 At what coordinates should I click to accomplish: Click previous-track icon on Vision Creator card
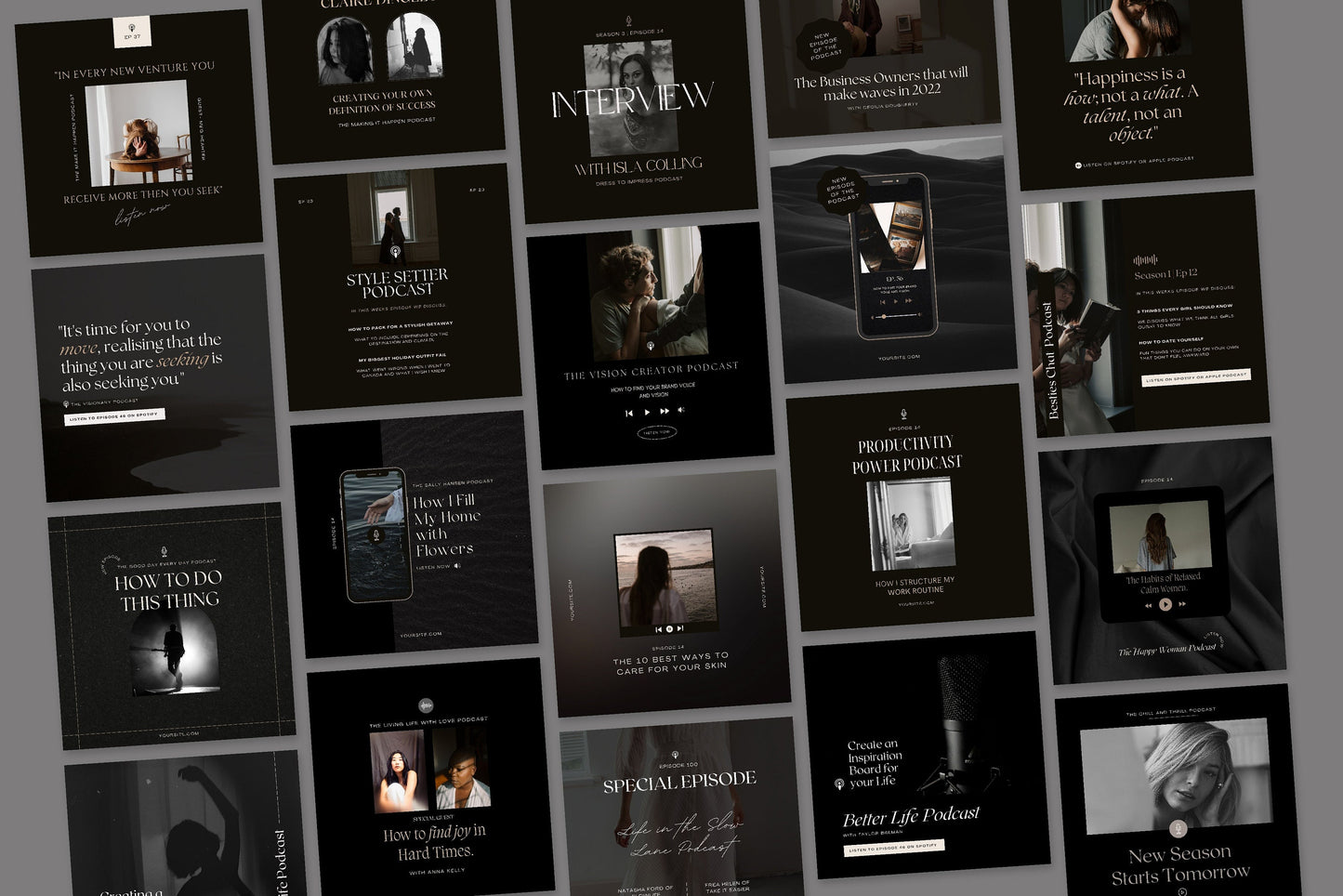click(629, 413)
